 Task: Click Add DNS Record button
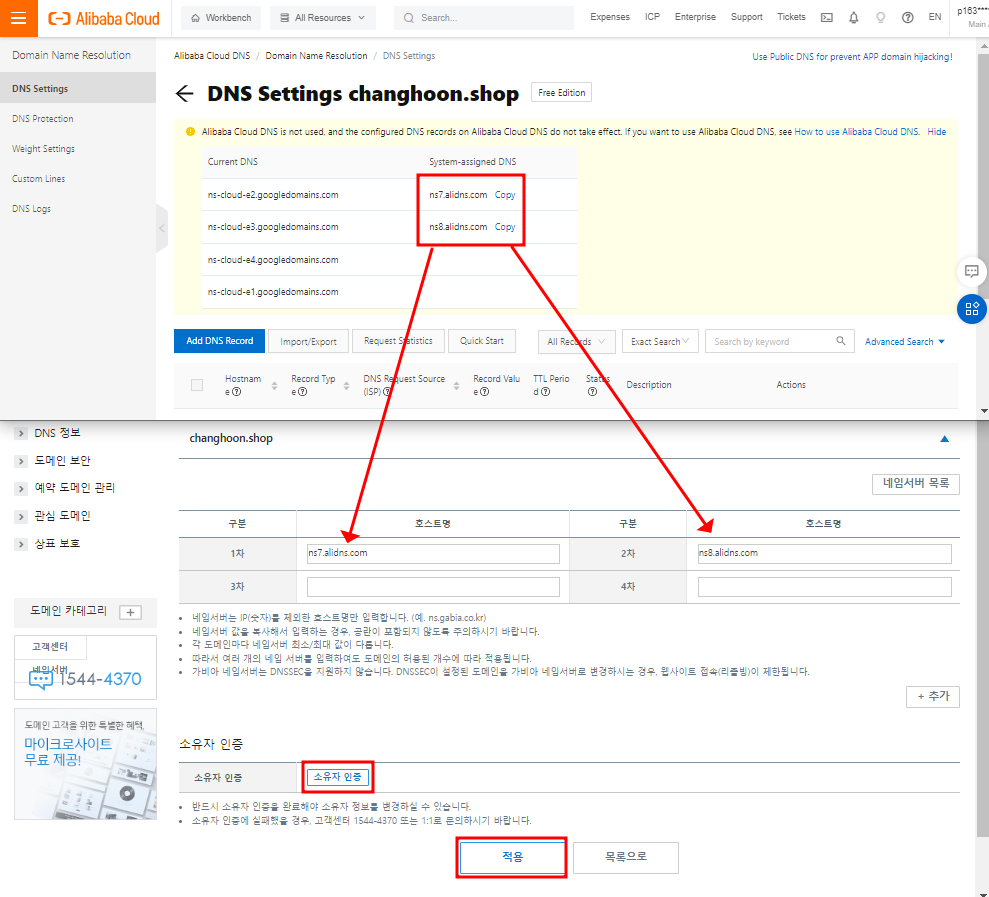(219, 341)
